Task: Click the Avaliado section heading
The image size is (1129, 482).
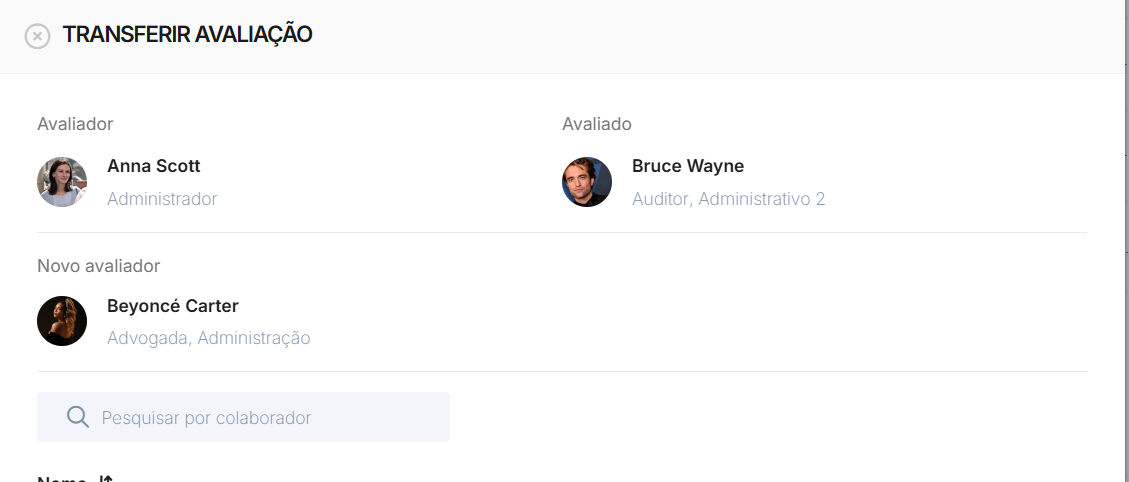Action: click(x=597, y=124)
